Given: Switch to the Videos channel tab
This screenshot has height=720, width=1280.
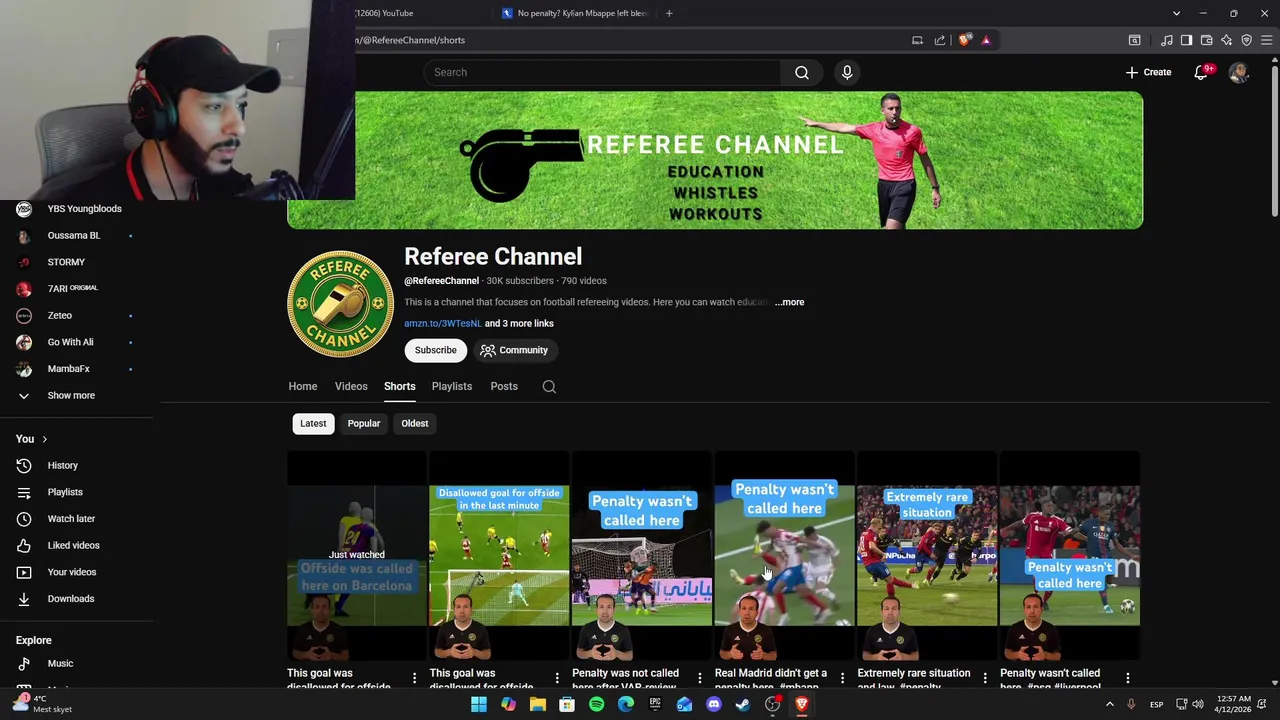Looking at the screenshot, I should 351,386.
